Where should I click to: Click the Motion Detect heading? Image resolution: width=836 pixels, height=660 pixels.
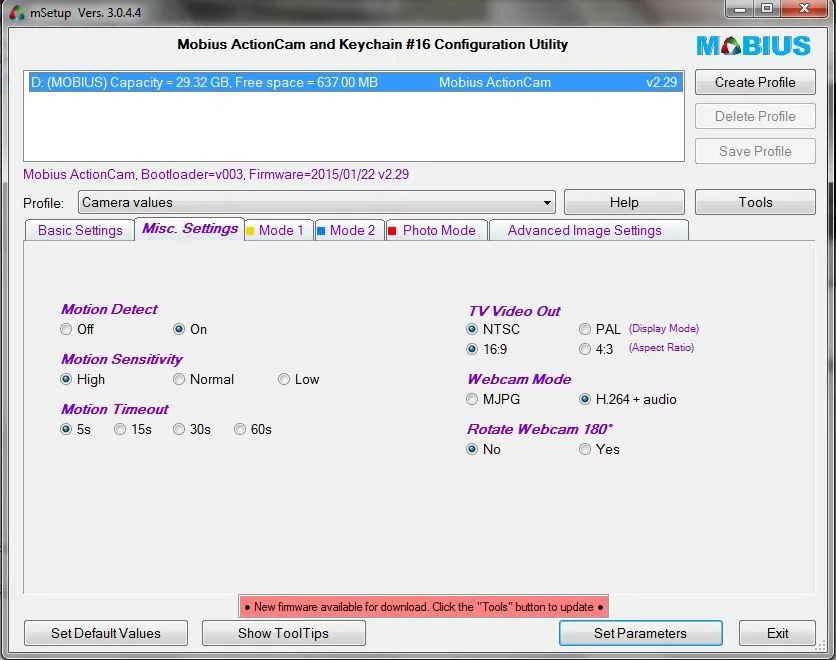tap(109, 309)
